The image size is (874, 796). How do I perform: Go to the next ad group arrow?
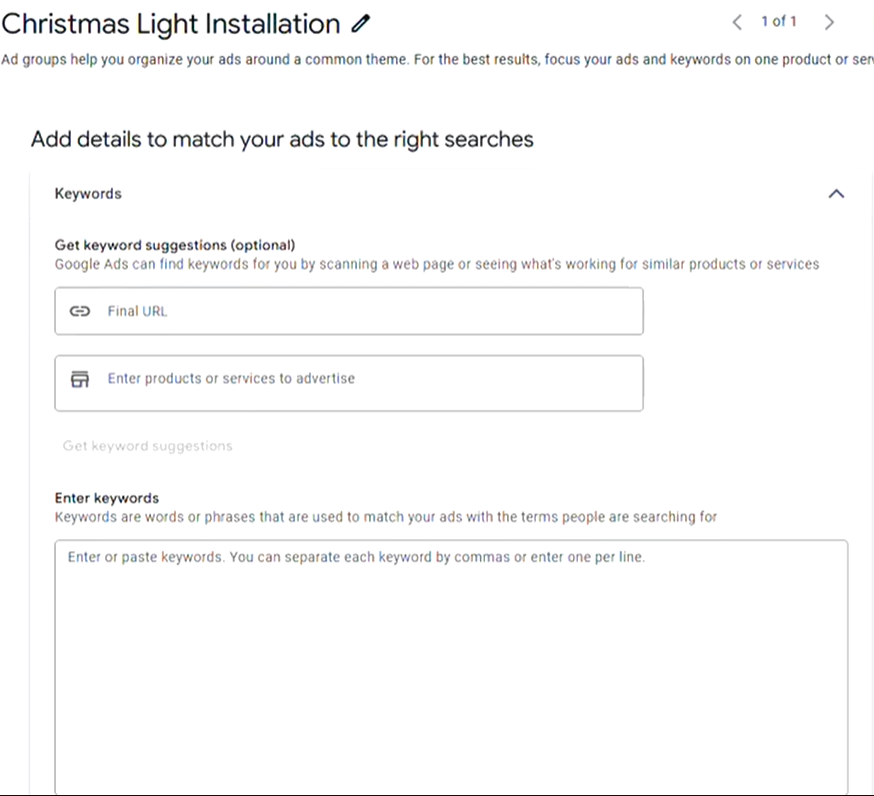(x=829, y=22)
